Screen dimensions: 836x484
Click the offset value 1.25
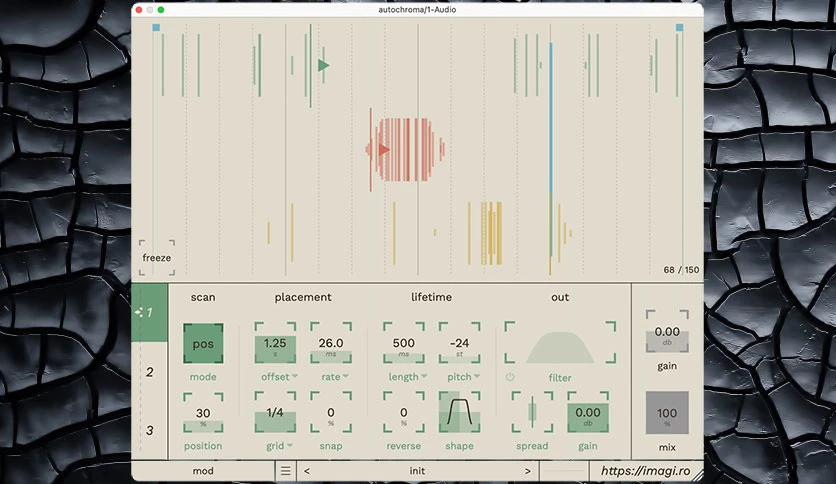pyautogui.click(x=275, y=343)
